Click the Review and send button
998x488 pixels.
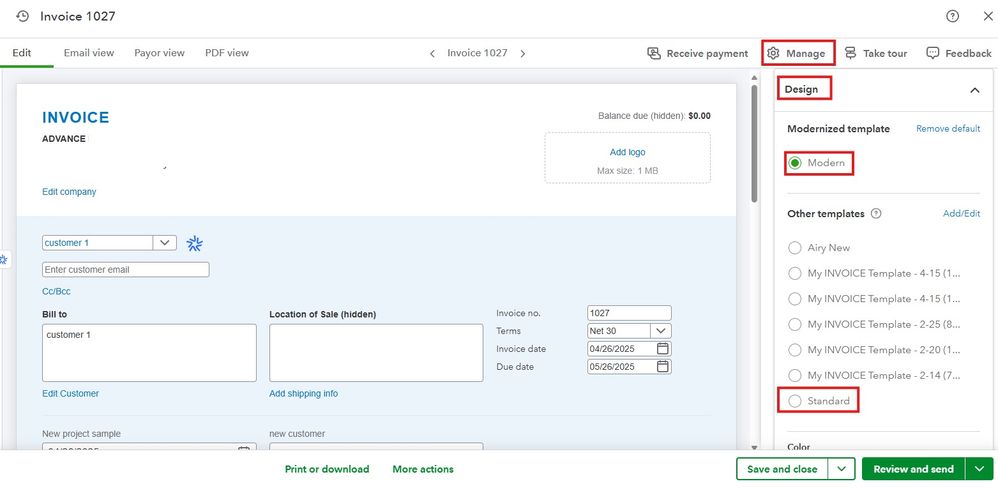pyautogui.click(x=913, y=470)
